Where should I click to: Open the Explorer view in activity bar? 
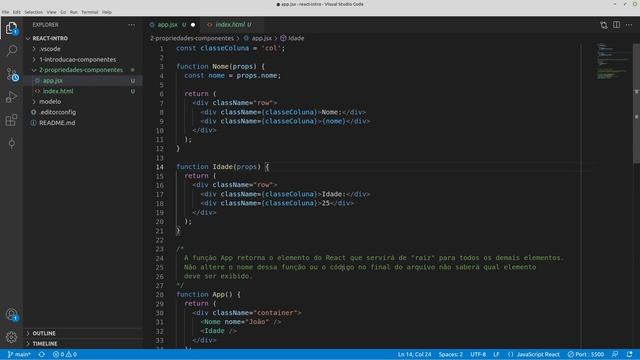[11, 28]
